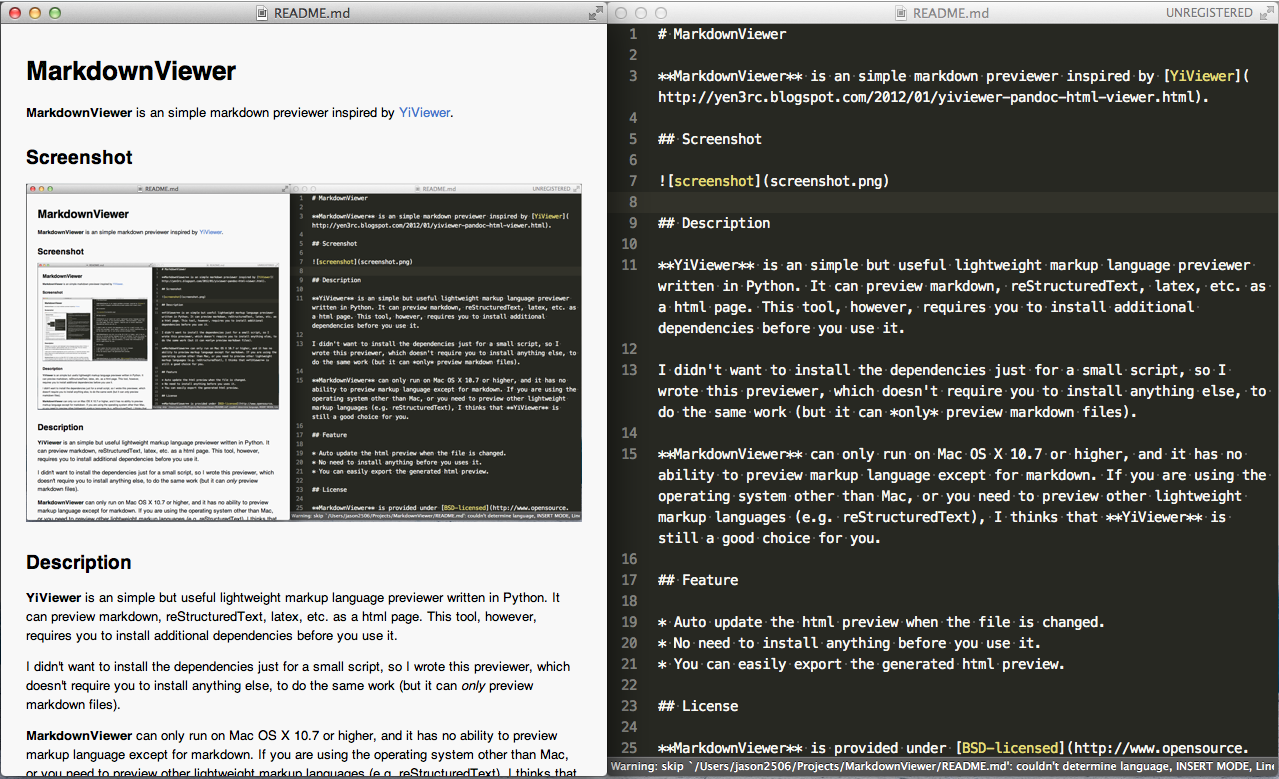Viewport: 1279px width, 779px height.
Task: Click the '## License' line in the editor
Action: 698,706
